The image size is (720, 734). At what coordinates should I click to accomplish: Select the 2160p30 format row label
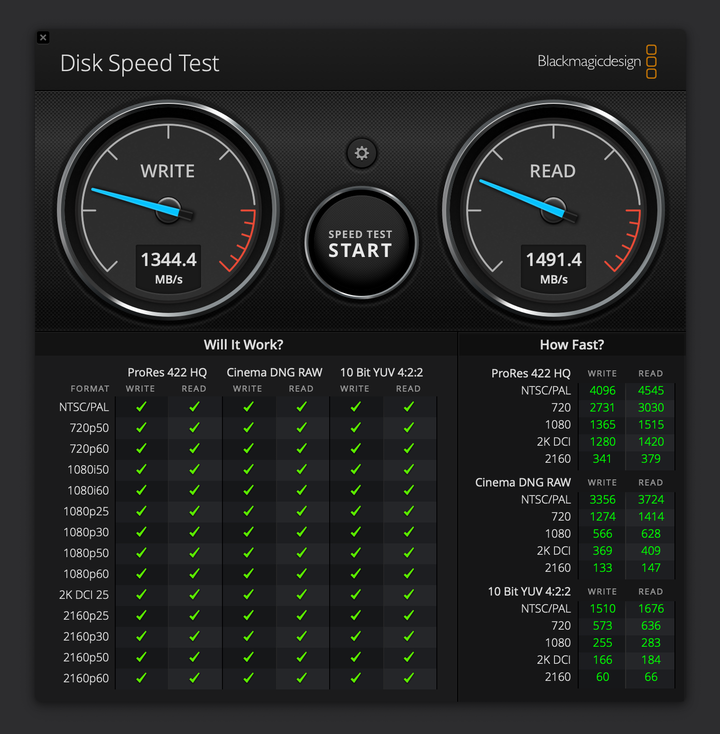[86, 637]
